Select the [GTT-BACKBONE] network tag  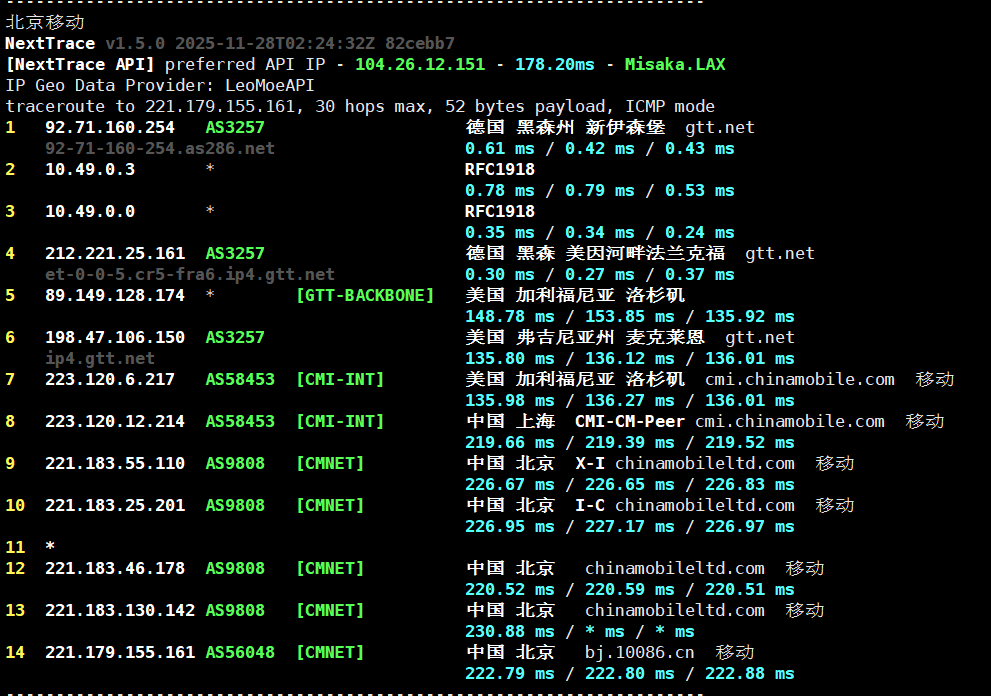click(365, 295)
